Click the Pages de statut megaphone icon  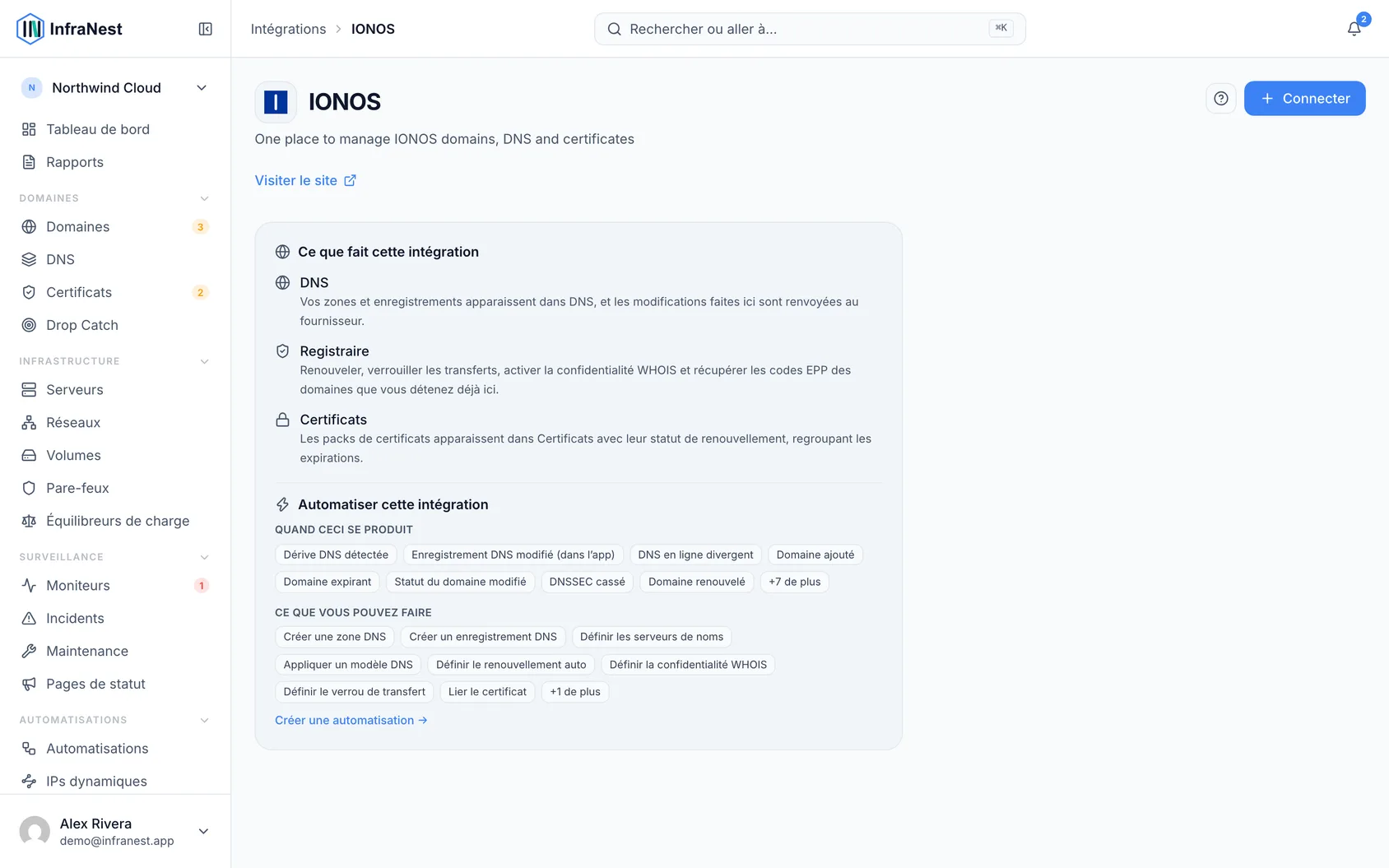pyautogui.click(x=29, y=684)
